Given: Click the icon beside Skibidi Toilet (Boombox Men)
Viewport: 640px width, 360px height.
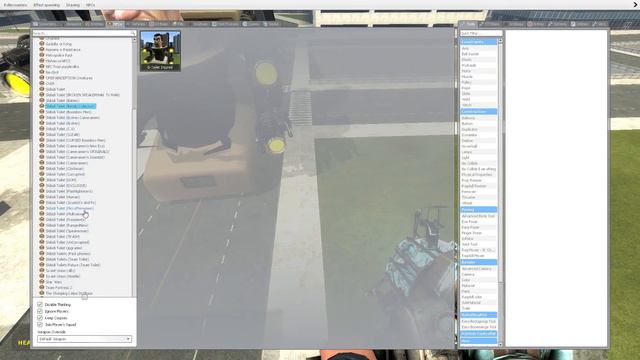Looking at the screenshot, I should click(42, 111).
